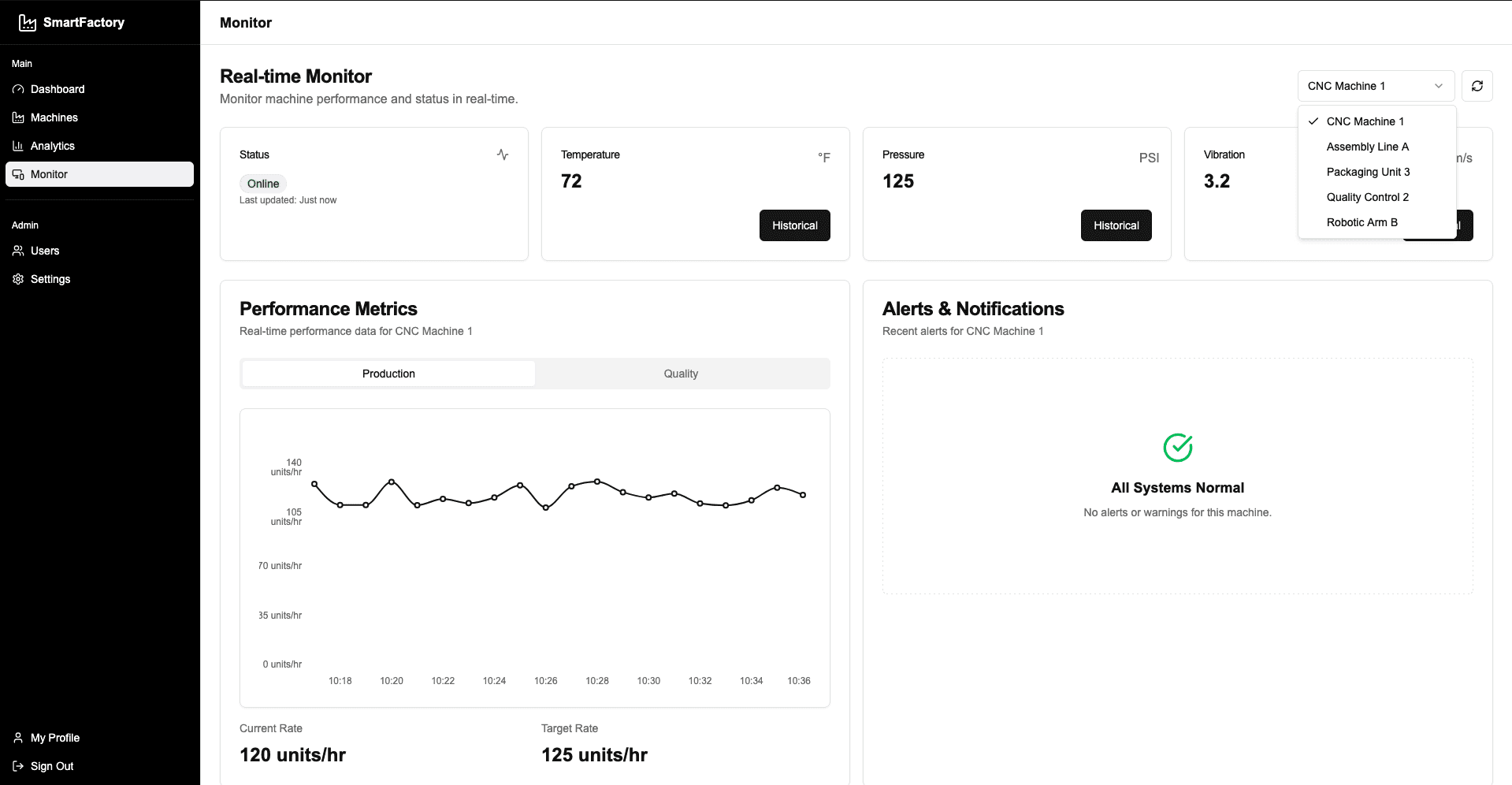View Pressure Historical button

pos(1116,225)
